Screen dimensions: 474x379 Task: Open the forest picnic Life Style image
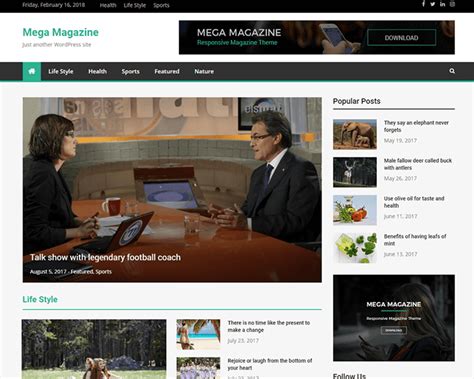tap(94, 349)
